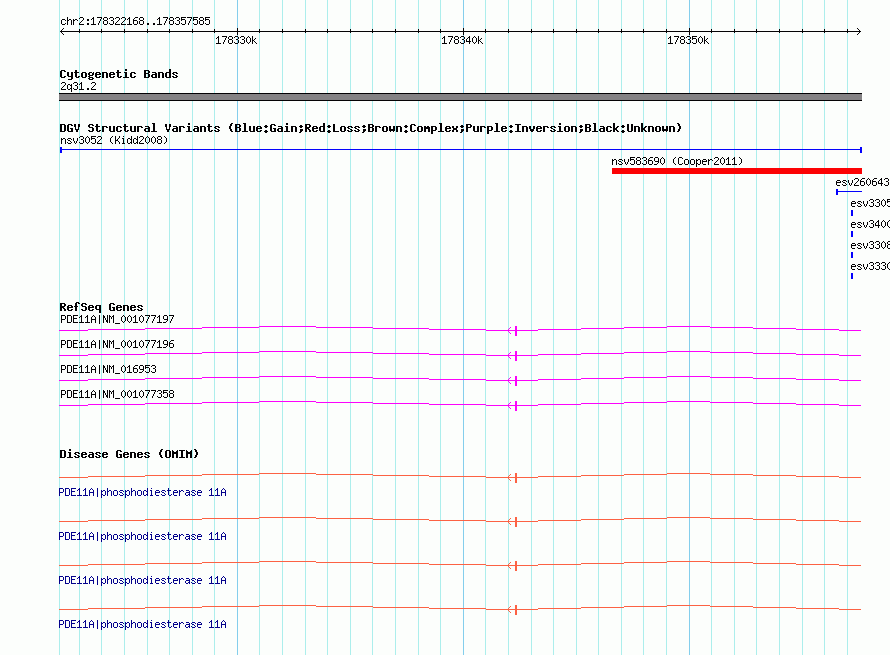This screenshot has height=655, width=890.
Task: Click the esv3400 variant label
Action: point(870,224)
